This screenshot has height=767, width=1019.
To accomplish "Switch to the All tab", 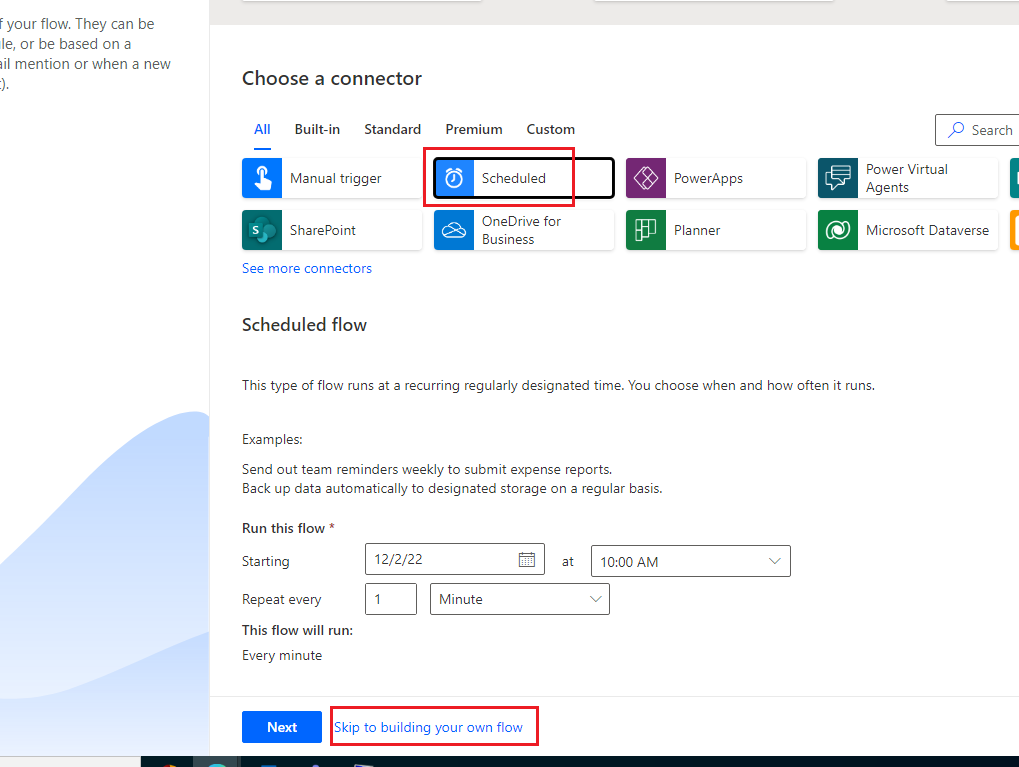I will (262, 129).
